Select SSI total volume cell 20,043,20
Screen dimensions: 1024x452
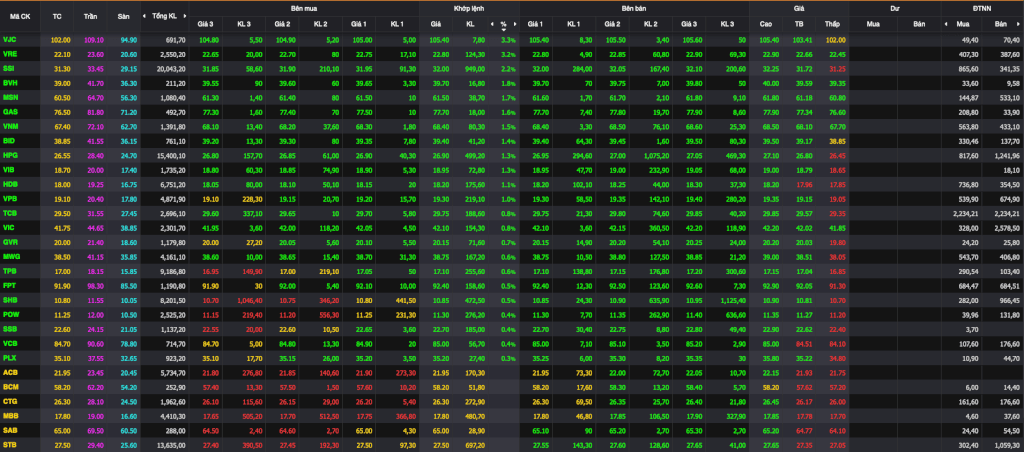tap(172, 69)
